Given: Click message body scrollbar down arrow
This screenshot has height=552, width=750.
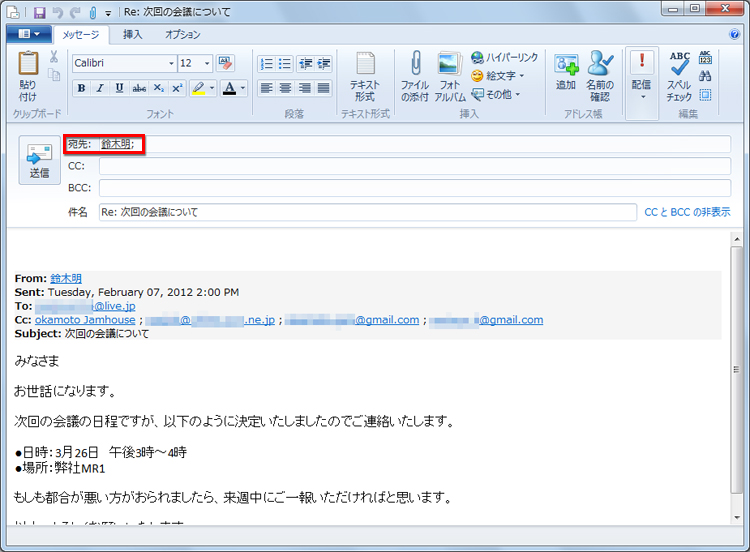Looking at the screenshot, I should [737, 517].
